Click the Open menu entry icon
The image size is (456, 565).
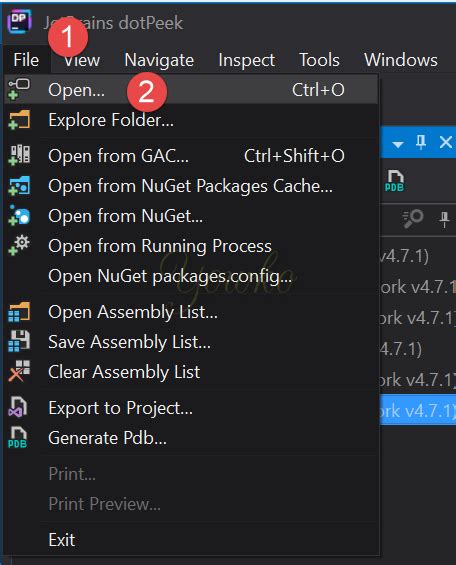19,89
